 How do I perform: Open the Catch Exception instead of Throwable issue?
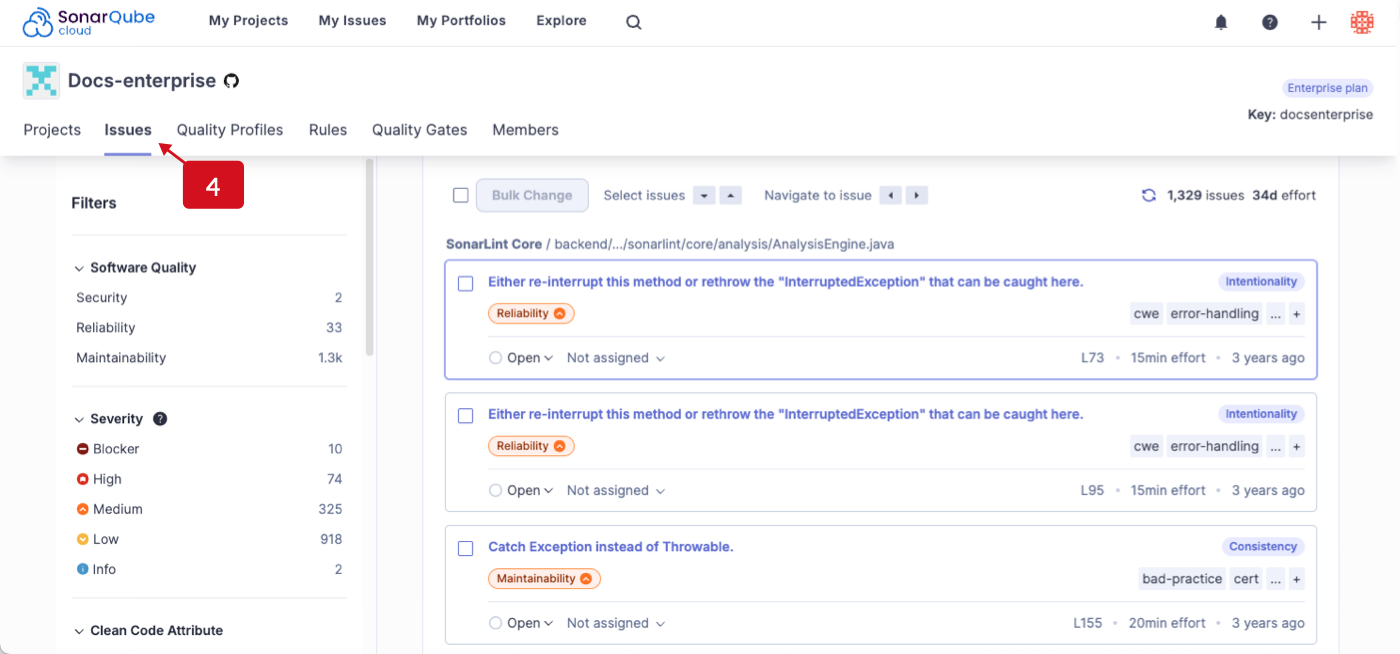[611, 546]
